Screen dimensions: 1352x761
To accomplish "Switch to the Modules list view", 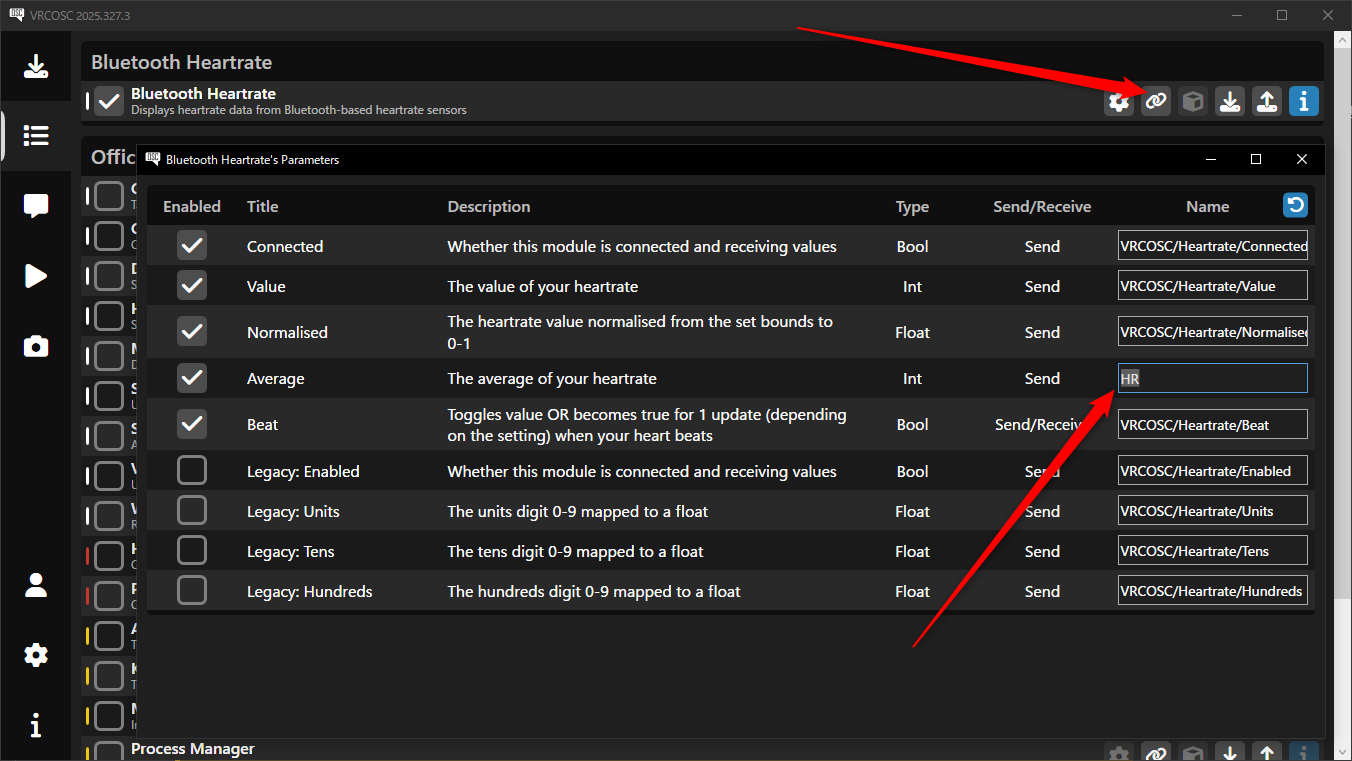I will [36, 135].
